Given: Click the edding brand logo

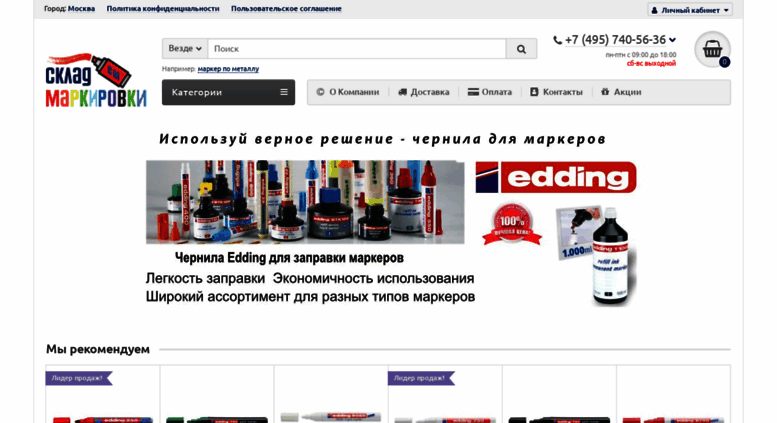Looking at the screenshot, I should 556,177.
